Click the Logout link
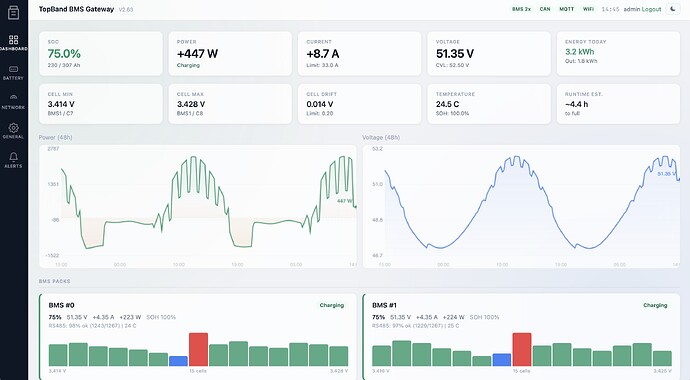The height and width of the screenshot is (380, 690). tap(651, 9)
